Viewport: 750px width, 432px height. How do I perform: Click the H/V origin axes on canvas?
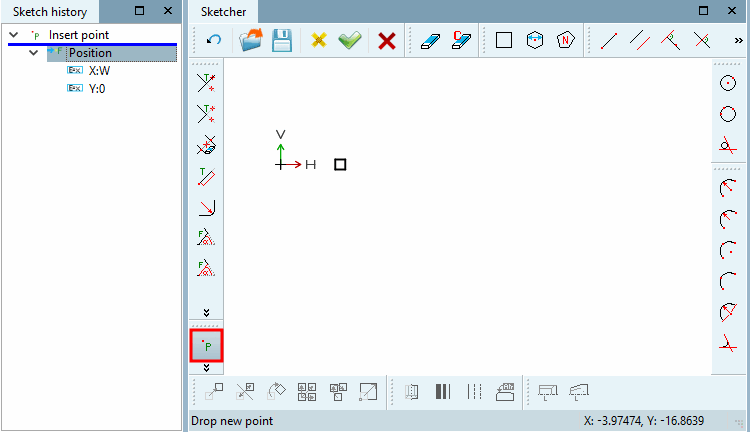point(295,149)
